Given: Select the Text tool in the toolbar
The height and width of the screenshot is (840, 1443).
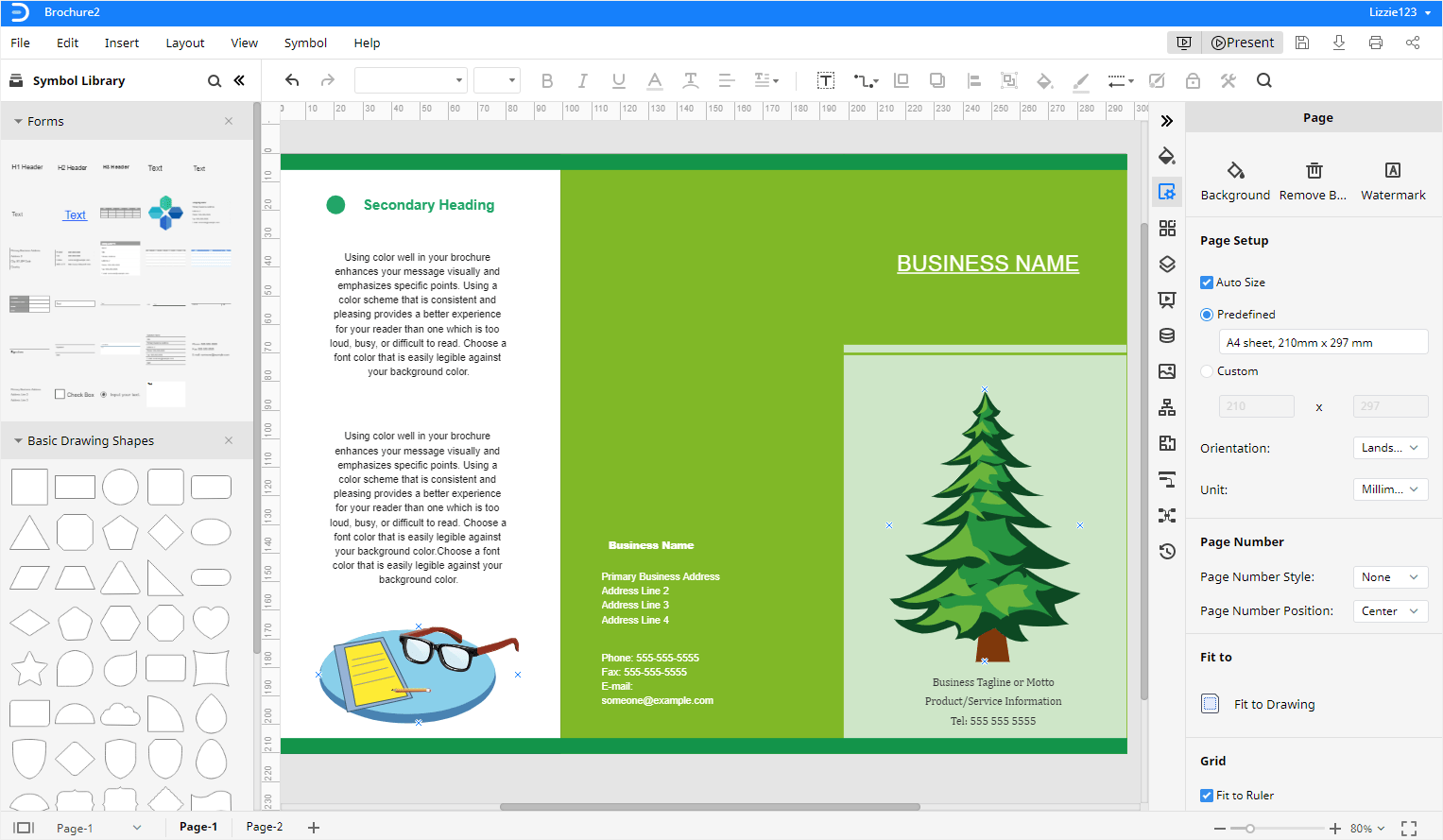Looking at the screenshot, I should click(x=826, y=80).
